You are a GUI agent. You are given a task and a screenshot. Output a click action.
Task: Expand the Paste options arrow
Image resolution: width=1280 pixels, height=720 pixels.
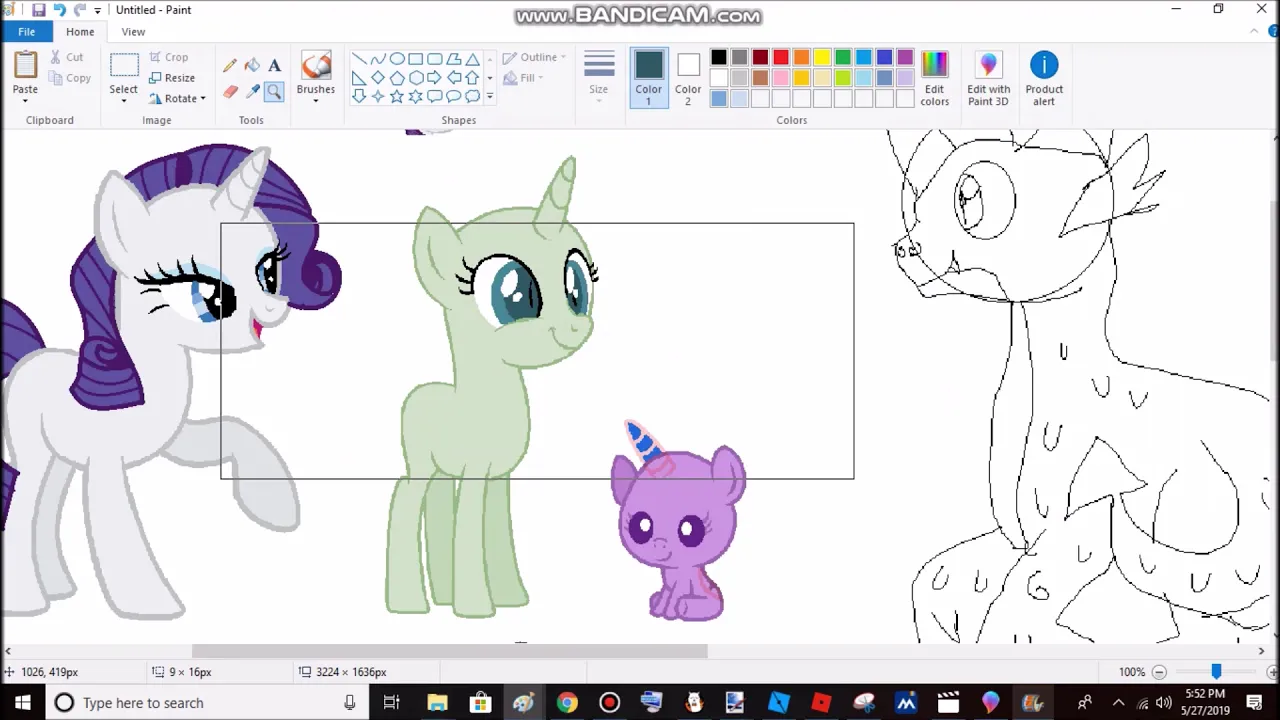click(x=25, y=101)
